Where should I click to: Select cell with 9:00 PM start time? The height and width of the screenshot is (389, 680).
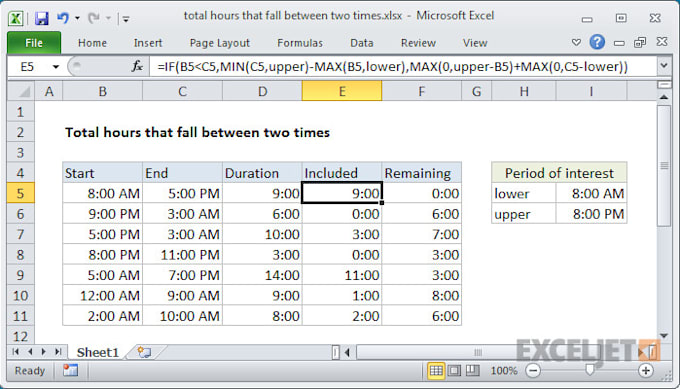click(x=102, y=214)
